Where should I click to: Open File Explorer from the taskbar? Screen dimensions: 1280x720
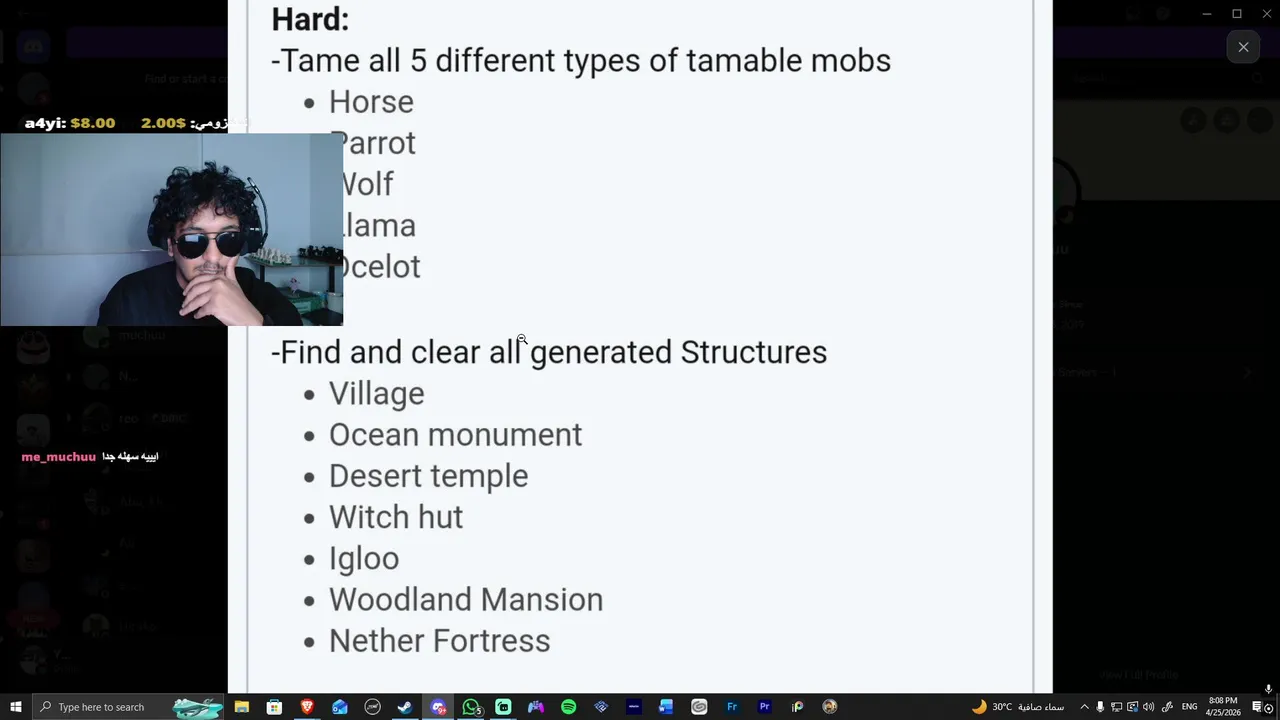242,707
